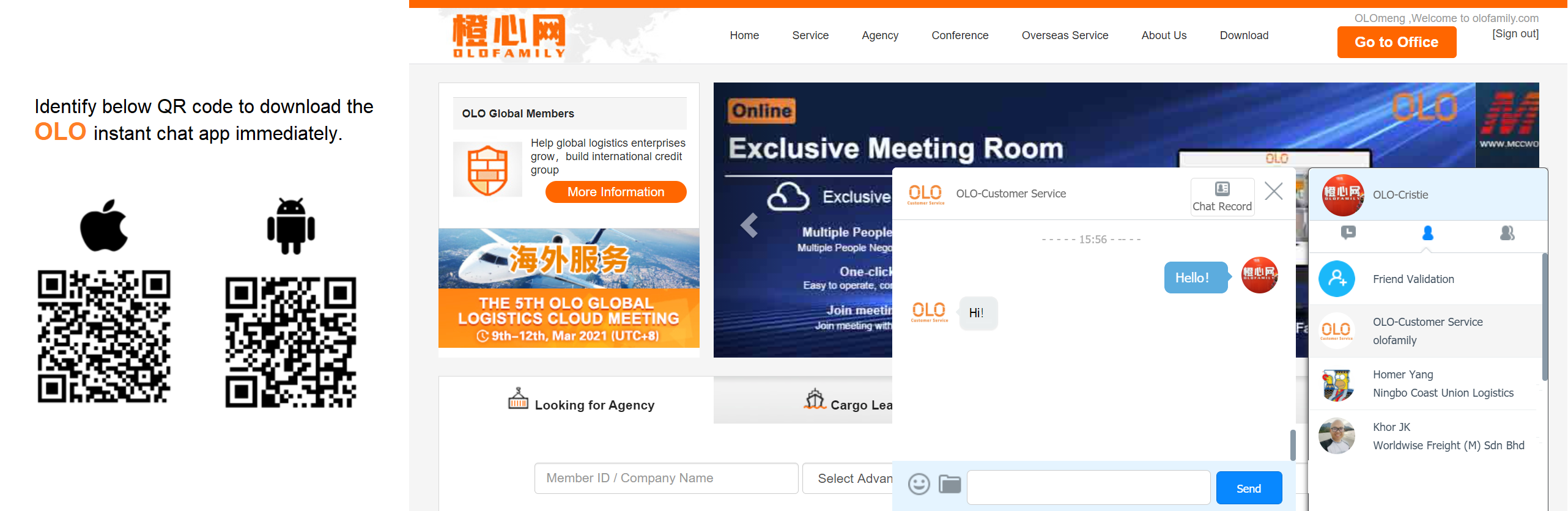Click the Sign out link
The width and height of the screenshot is (1568, 511).
point(1515,34)
